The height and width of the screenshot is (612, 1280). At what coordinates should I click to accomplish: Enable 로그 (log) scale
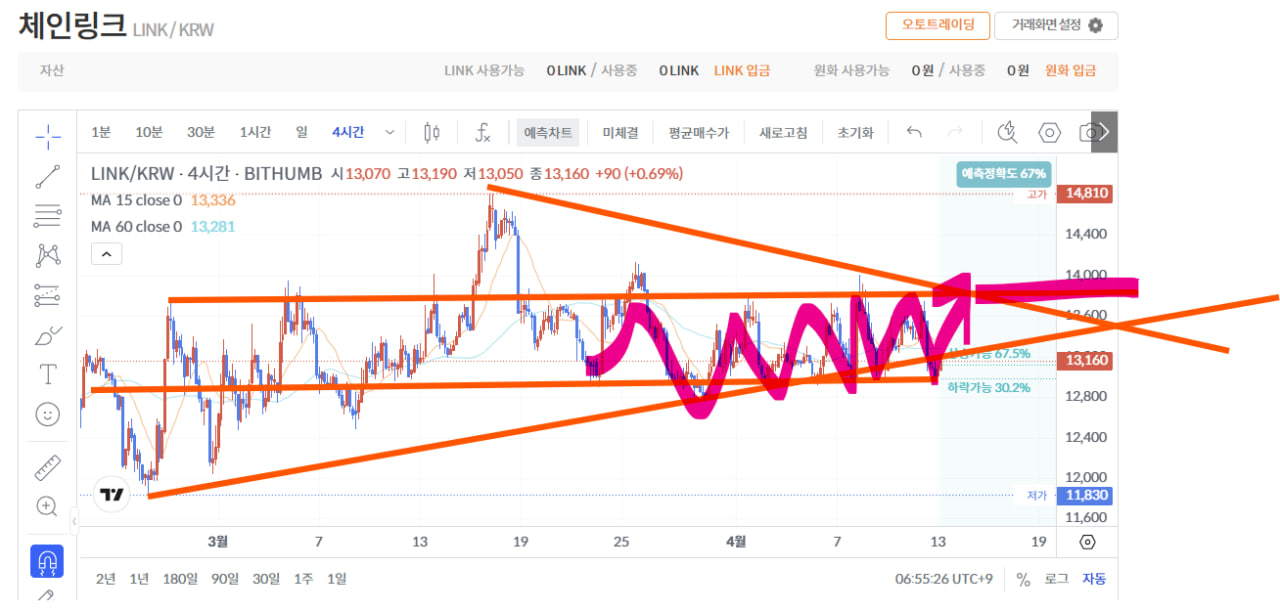[x=1056, y=579]
